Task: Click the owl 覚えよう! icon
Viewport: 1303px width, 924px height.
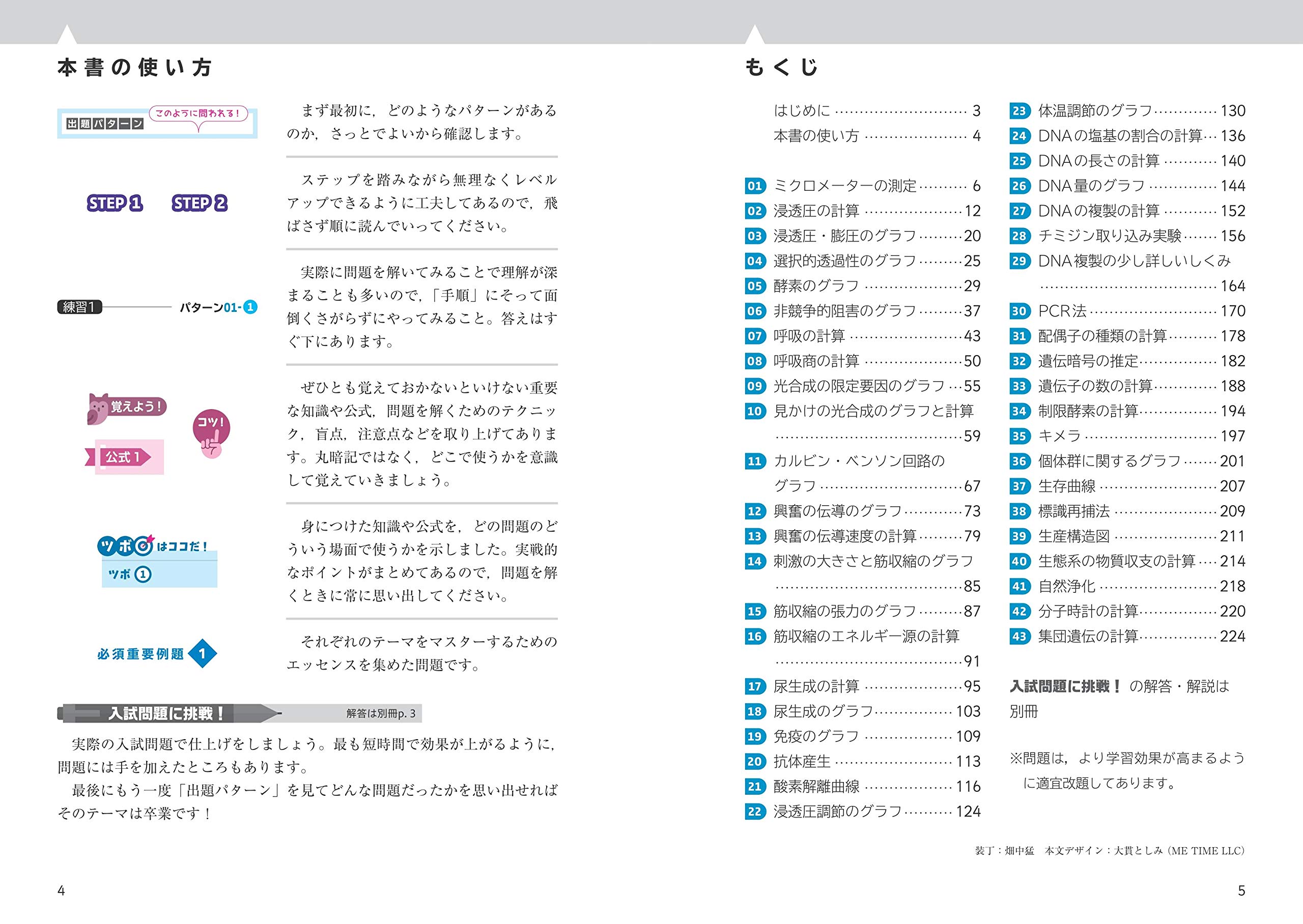Action: click(126, 409)
